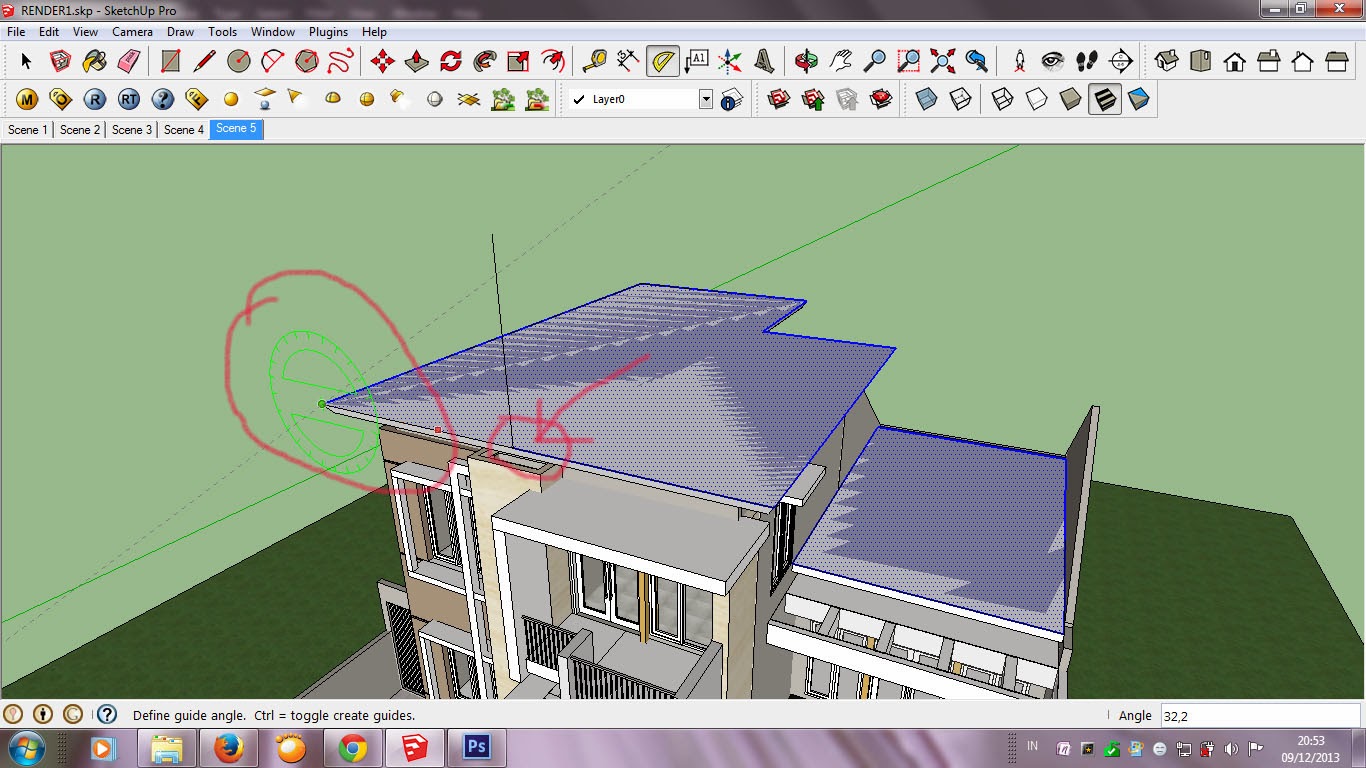Viewport: 1366px width, 768px height.
Task: Toggle Shaded With Textures style
Action: pos(1104,99)
